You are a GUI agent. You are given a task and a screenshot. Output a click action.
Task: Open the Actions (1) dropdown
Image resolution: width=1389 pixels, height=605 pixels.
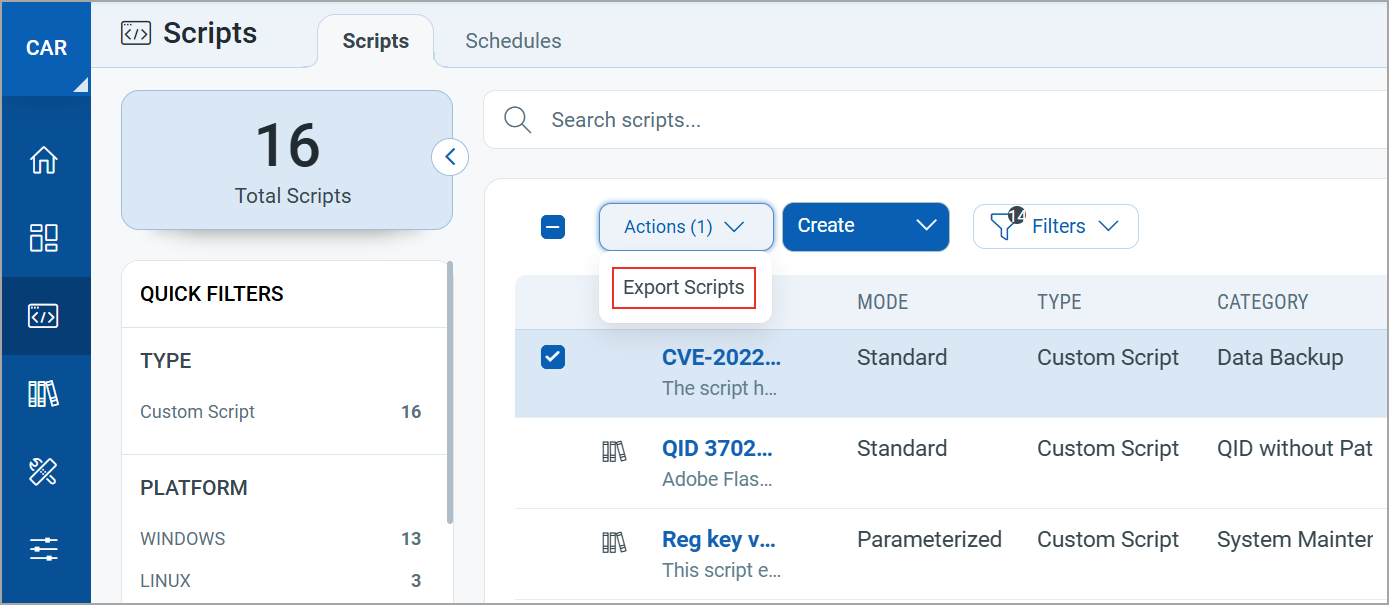[x=686, y=227]
